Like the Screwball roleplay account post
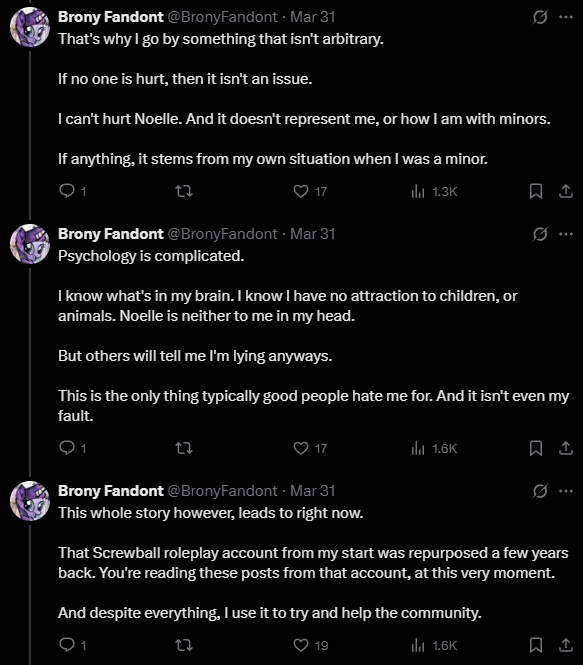 point(311,645)
